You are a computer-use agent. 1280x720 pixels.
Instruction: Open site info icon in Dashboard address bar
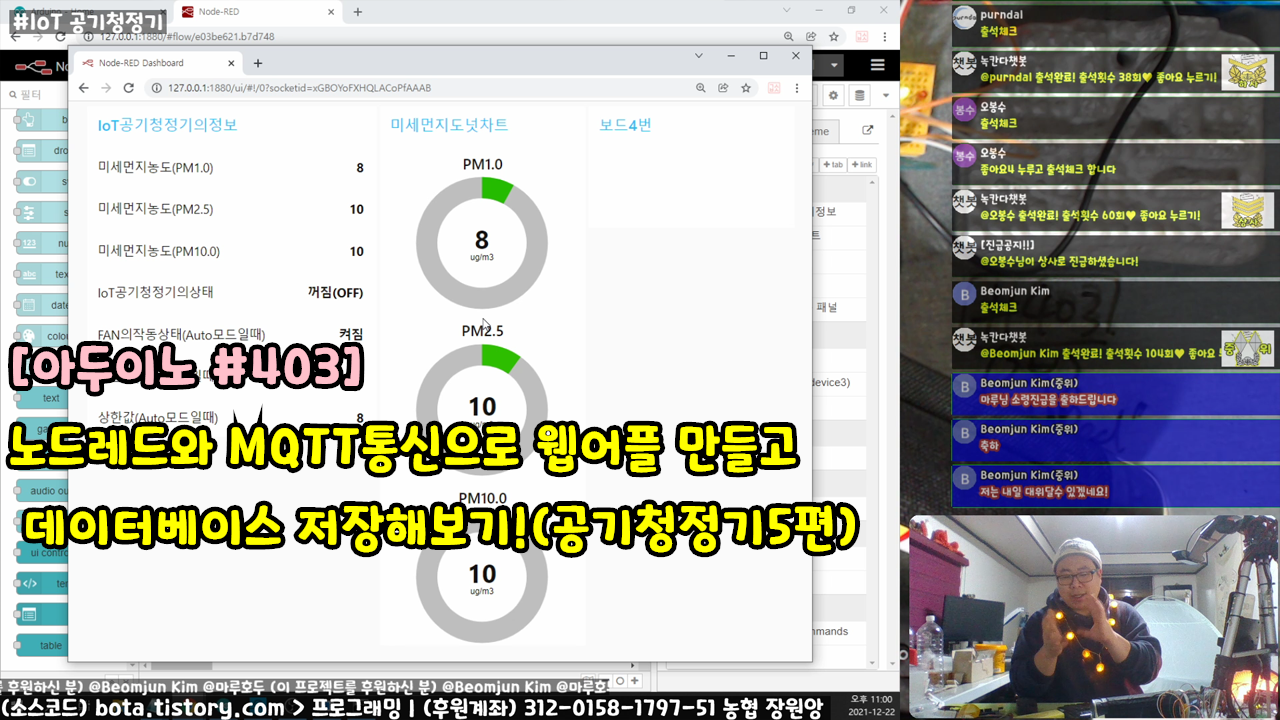pos(156,88)
